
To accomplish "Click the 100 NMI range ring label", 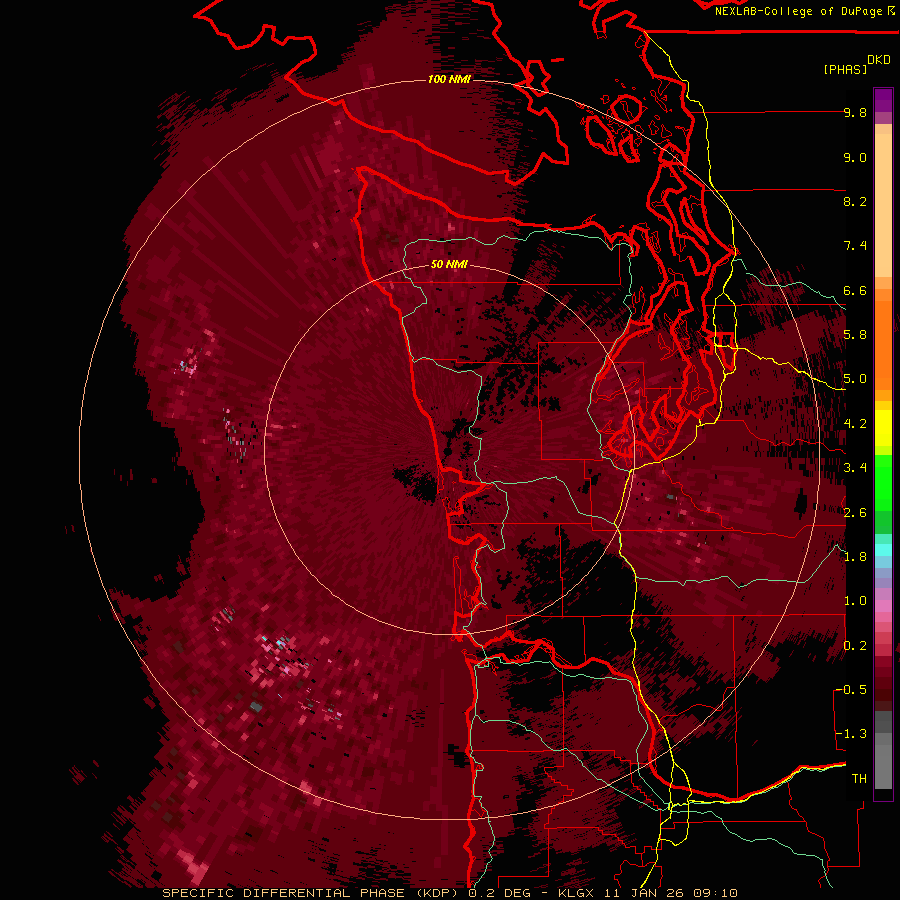I will click(x=449, y=79).
